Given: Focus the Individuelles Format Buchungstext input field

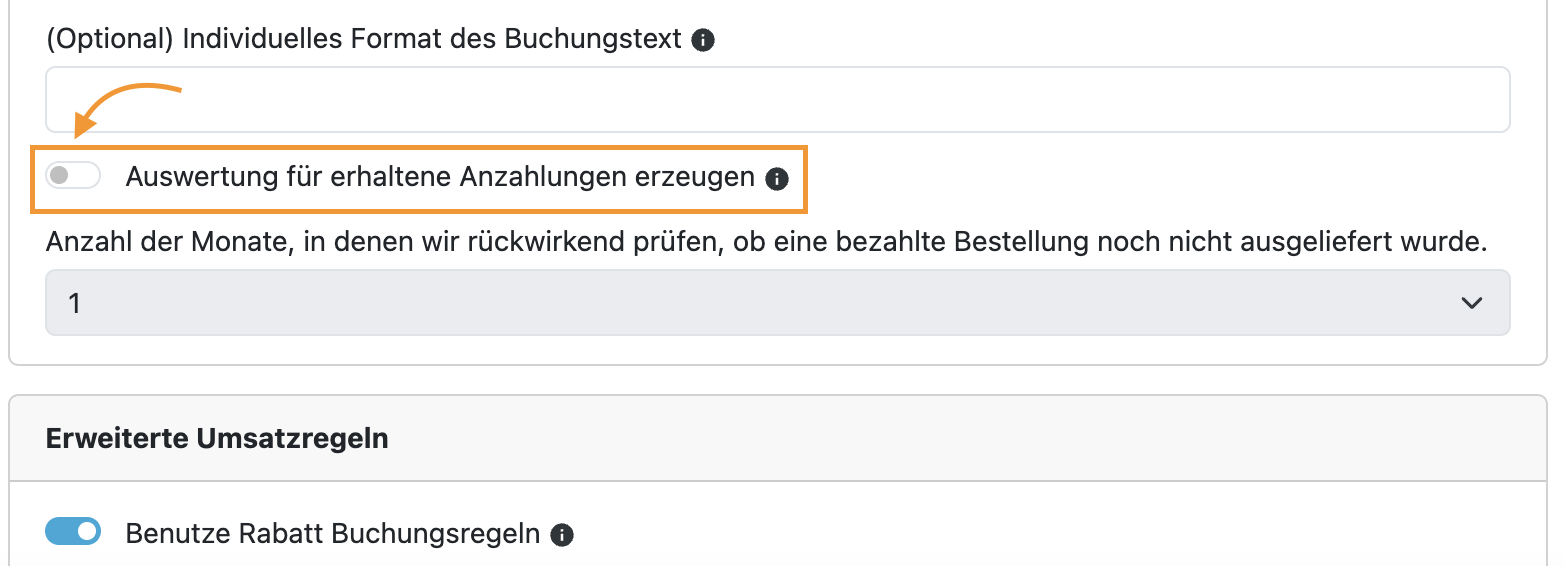Looking at the screenshot, I should click(777, 99).
